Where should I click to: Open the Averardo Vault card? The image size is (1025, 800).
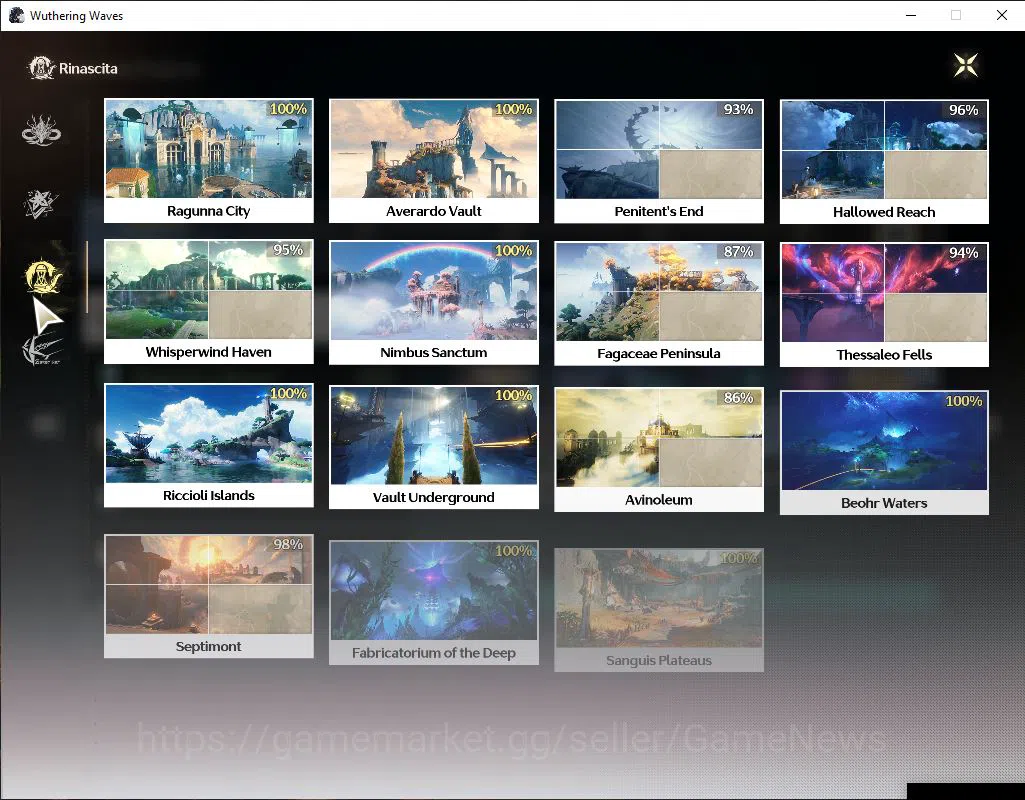coord(434,161)
